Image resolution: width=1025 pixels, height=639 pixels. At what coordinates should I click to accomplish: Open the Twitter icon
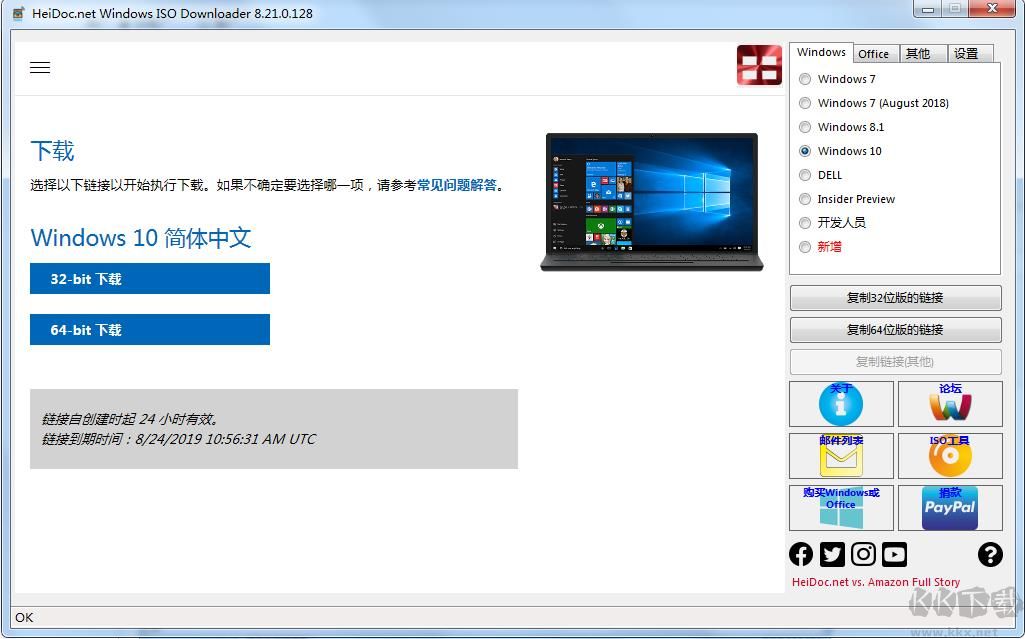832,554
